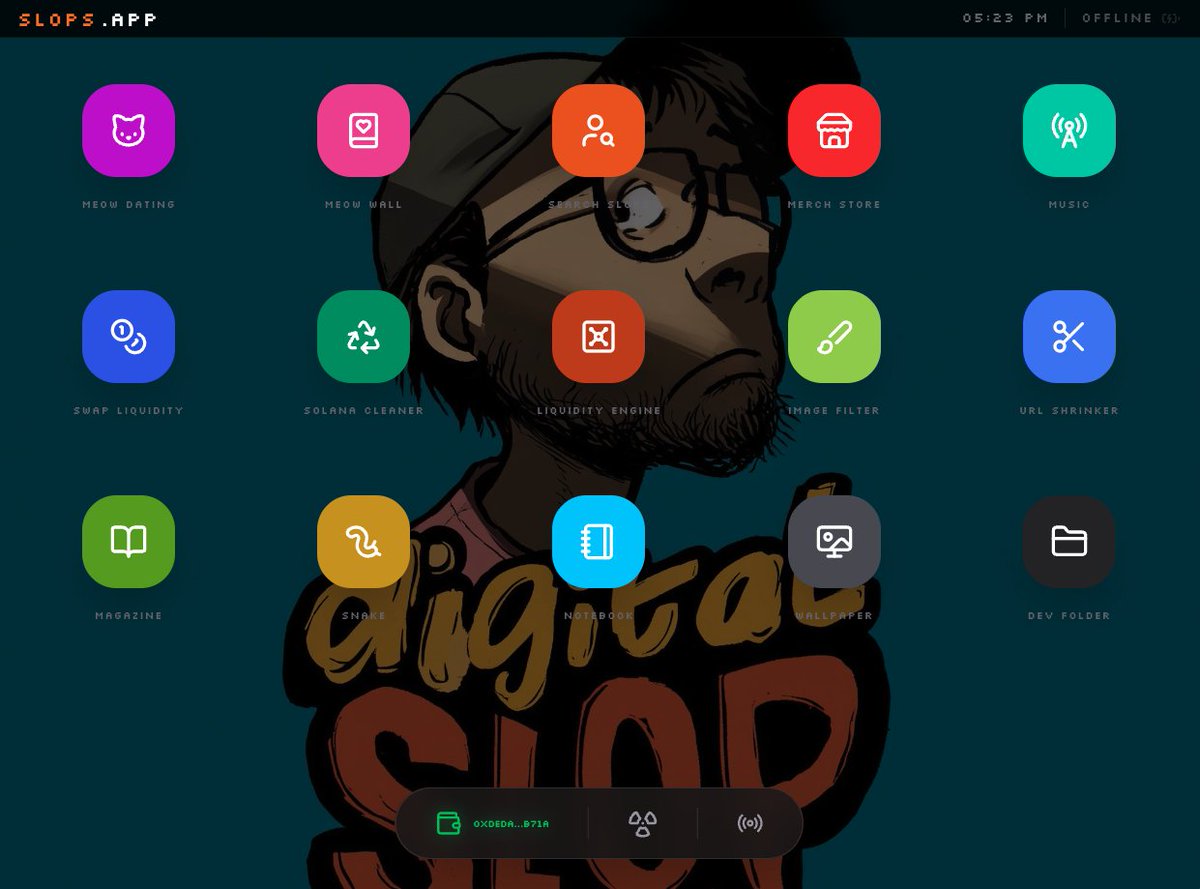Open the Meow Wall heart-book icon
The height and width of the screenshot is (889, 1200).
click(x=363, y=130)
